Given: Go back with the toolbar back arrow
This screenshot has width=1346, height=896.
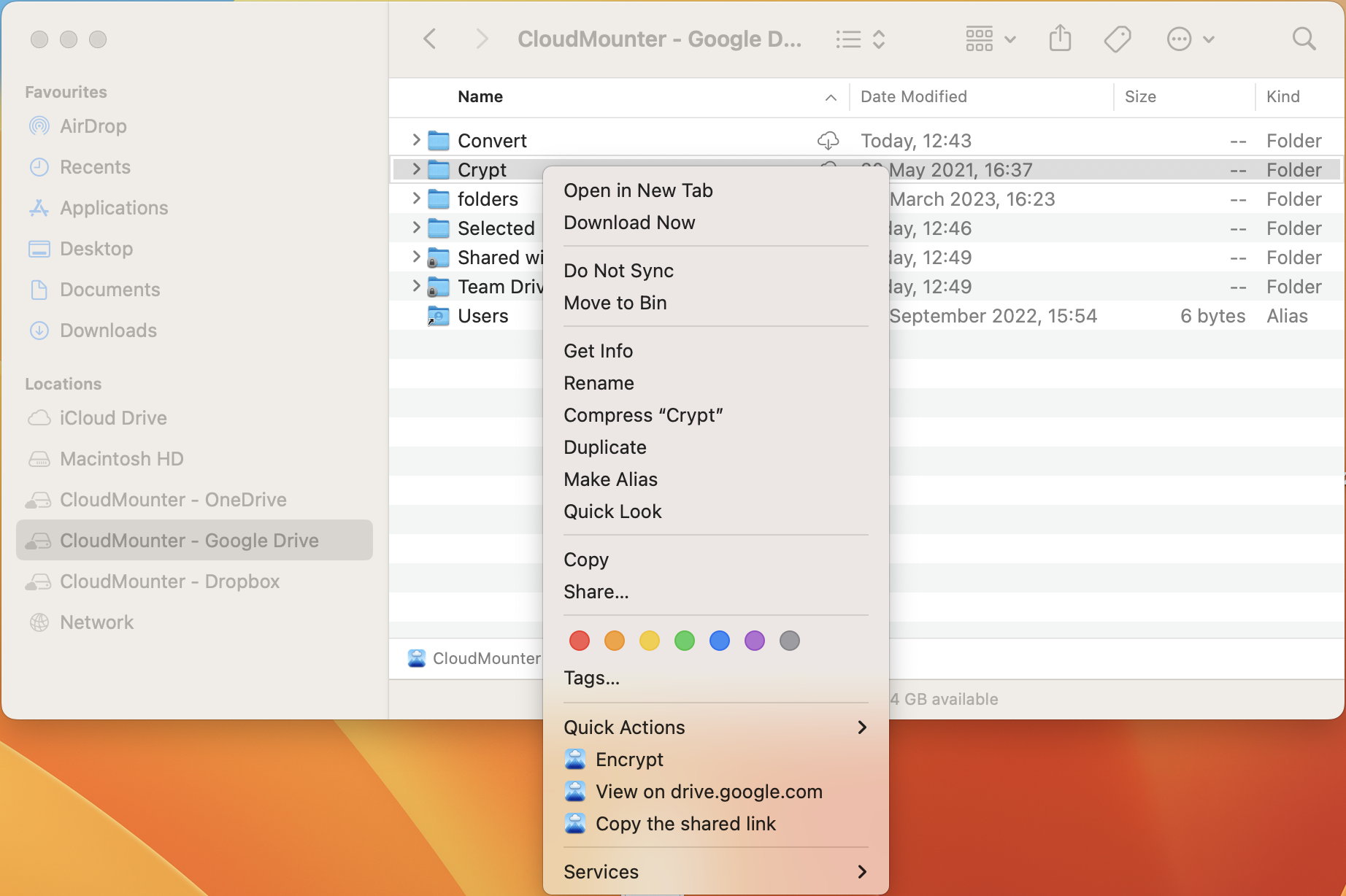Looking at the screenshot, I should tap(431, 39).
